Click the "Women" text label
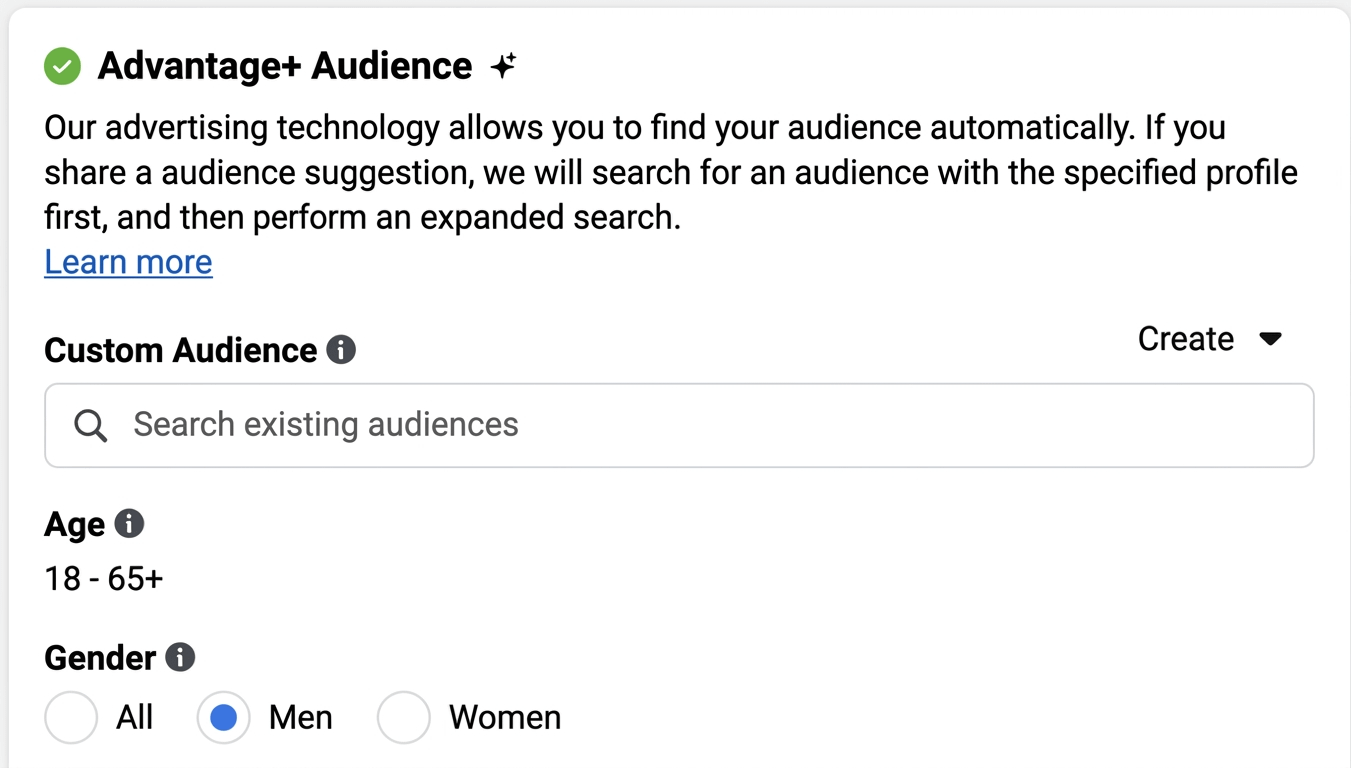The width and height of the screenshot is (1351, 768). click(x=504, y=717)
